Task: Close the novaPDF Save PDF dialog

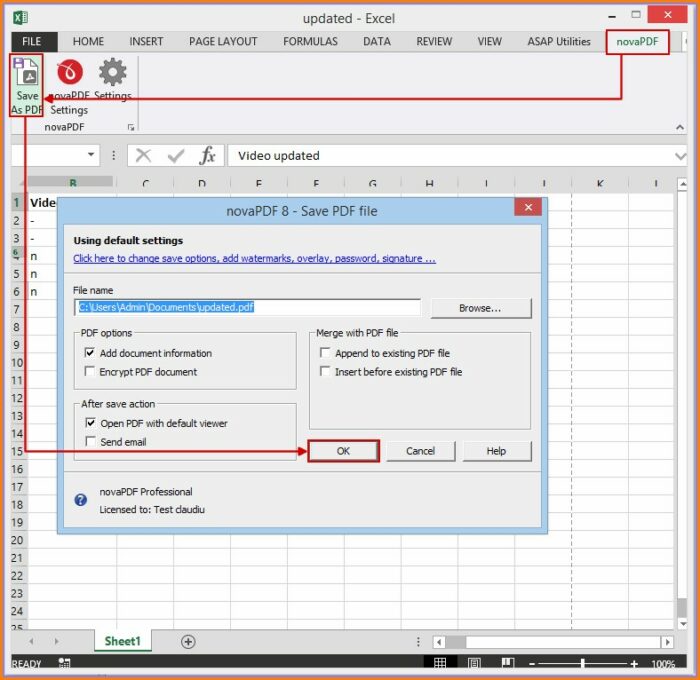Action: (528, 207)
